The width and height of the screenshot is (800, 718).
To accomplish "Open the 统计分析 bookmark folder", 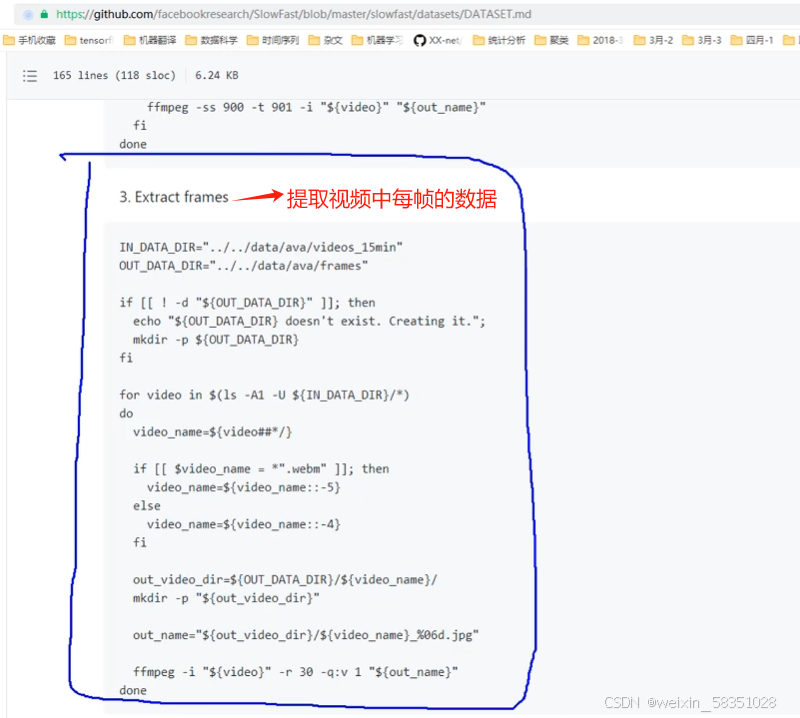I will tap(498, 40).
